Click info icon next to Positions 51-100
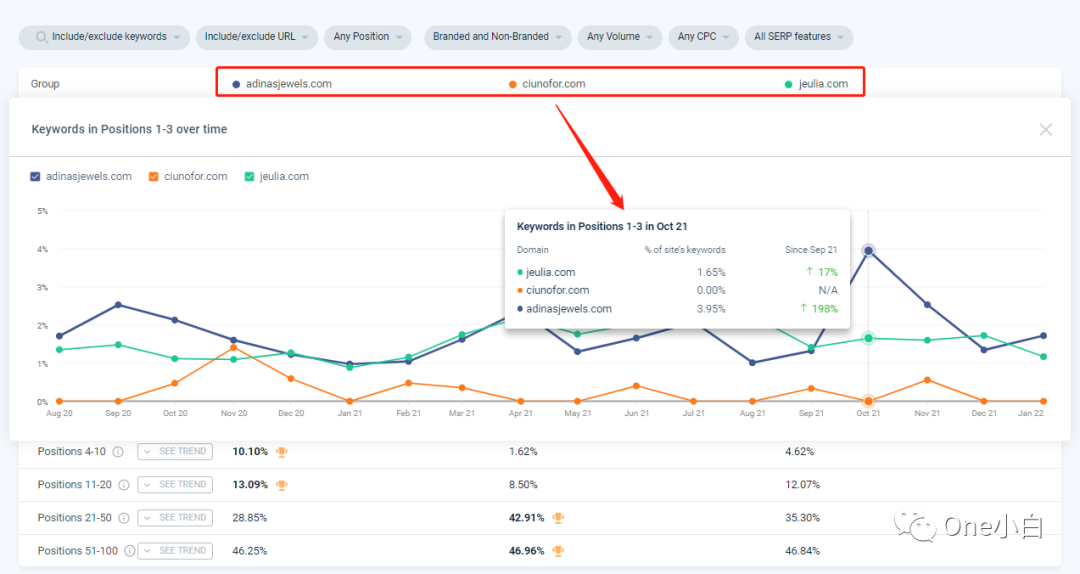 pos(129,551)
